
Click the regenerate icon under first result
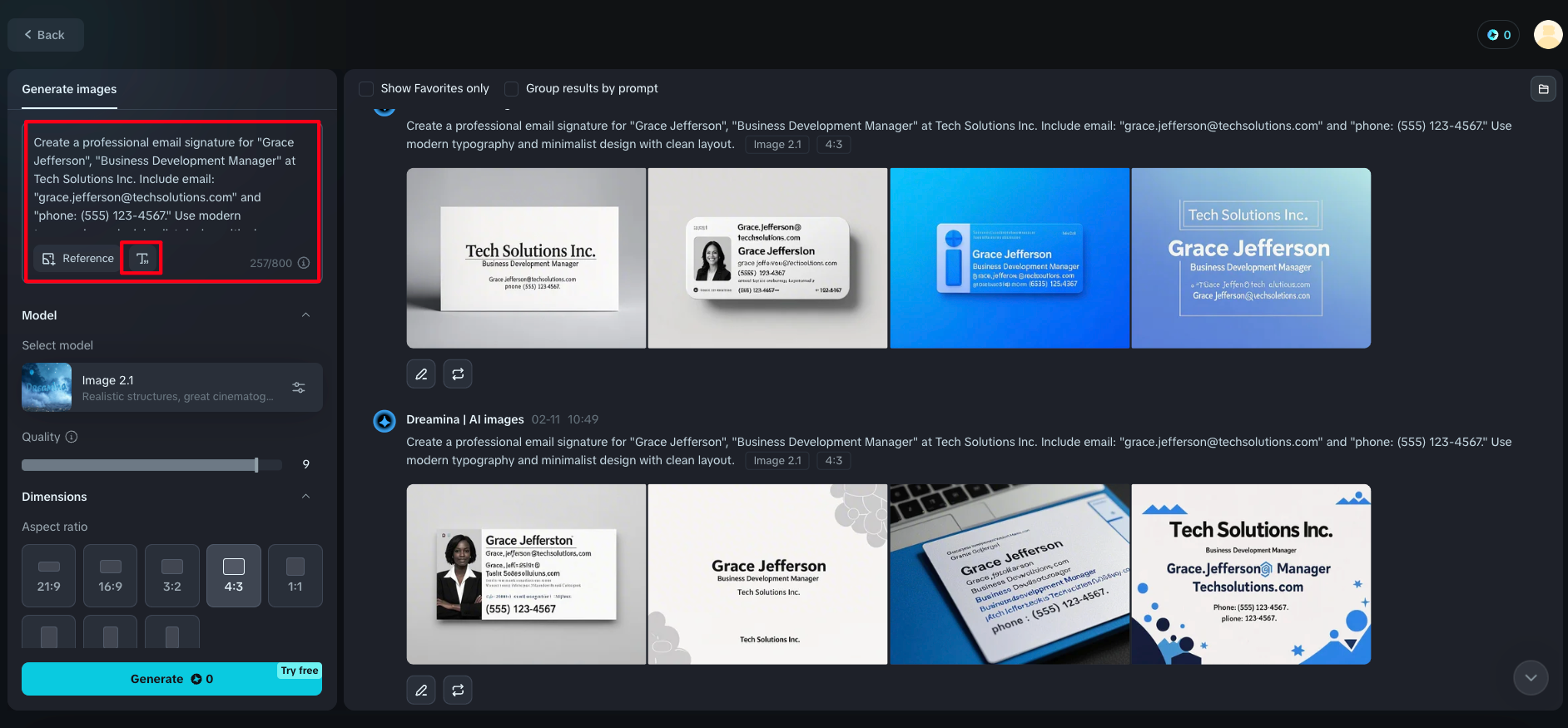[x=458, y=374]
